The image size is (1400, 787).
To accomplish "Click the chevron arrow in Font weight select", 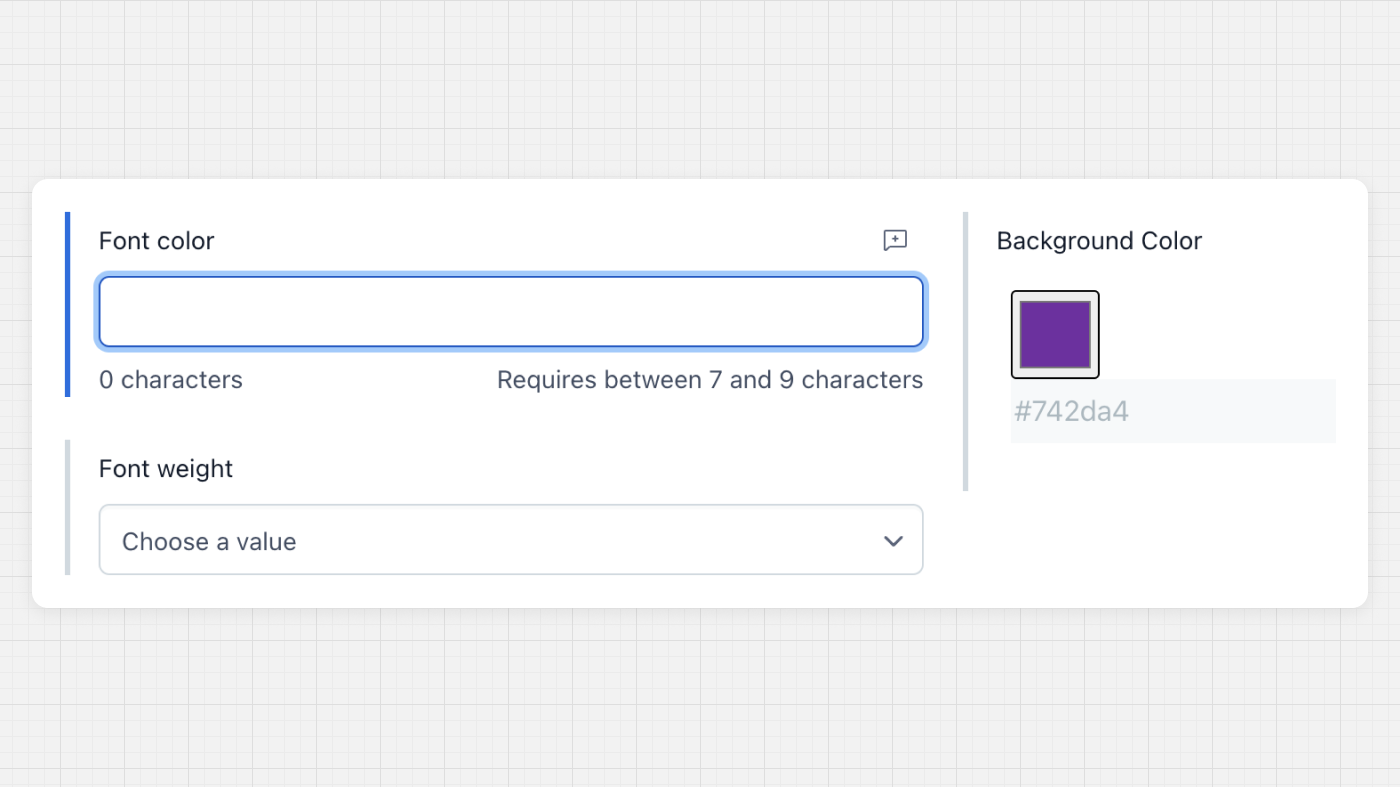I will click(x=893, y=541).
